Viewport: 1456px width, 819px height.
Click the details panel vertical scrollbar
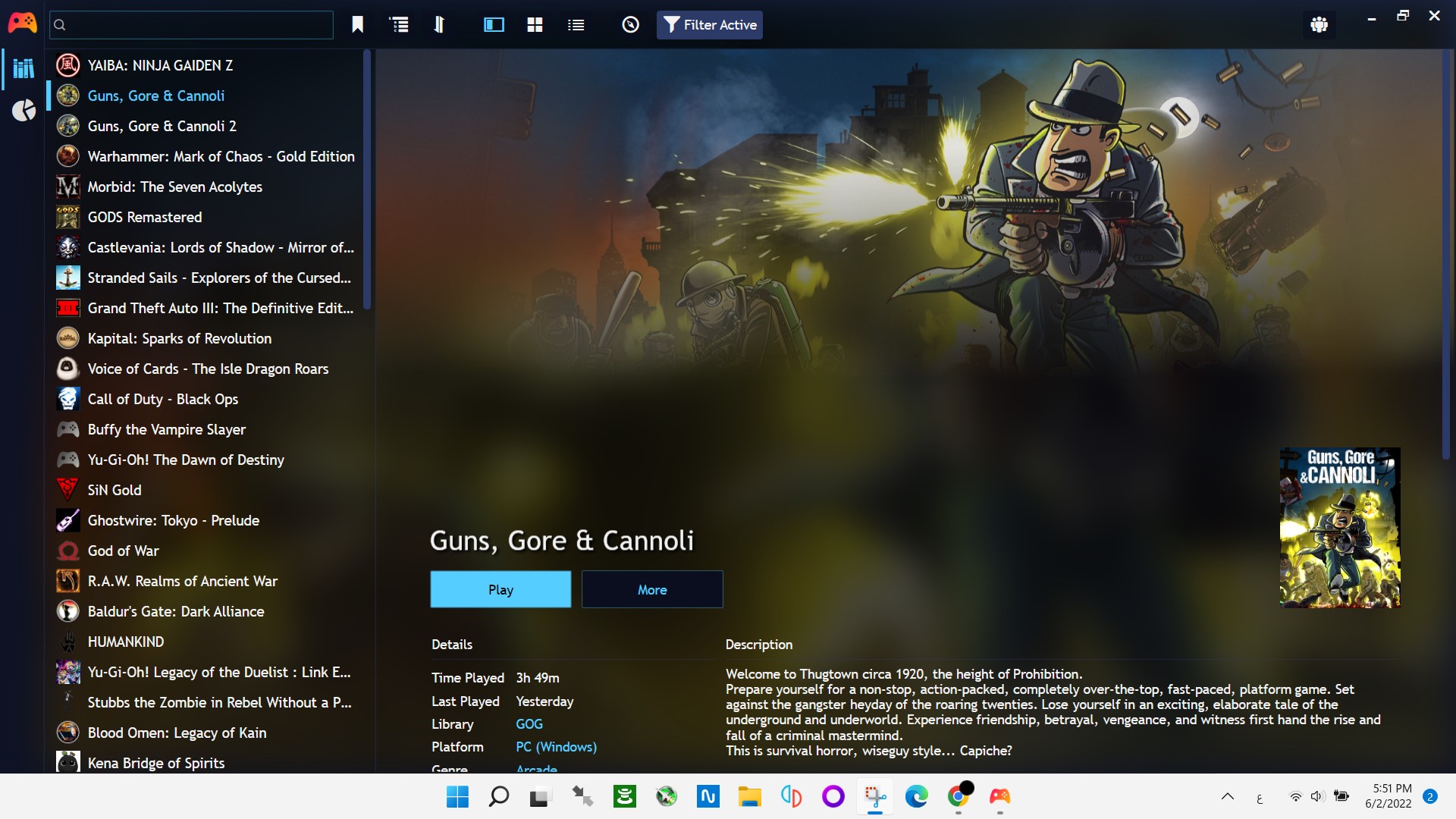(x=1445, y=255)
